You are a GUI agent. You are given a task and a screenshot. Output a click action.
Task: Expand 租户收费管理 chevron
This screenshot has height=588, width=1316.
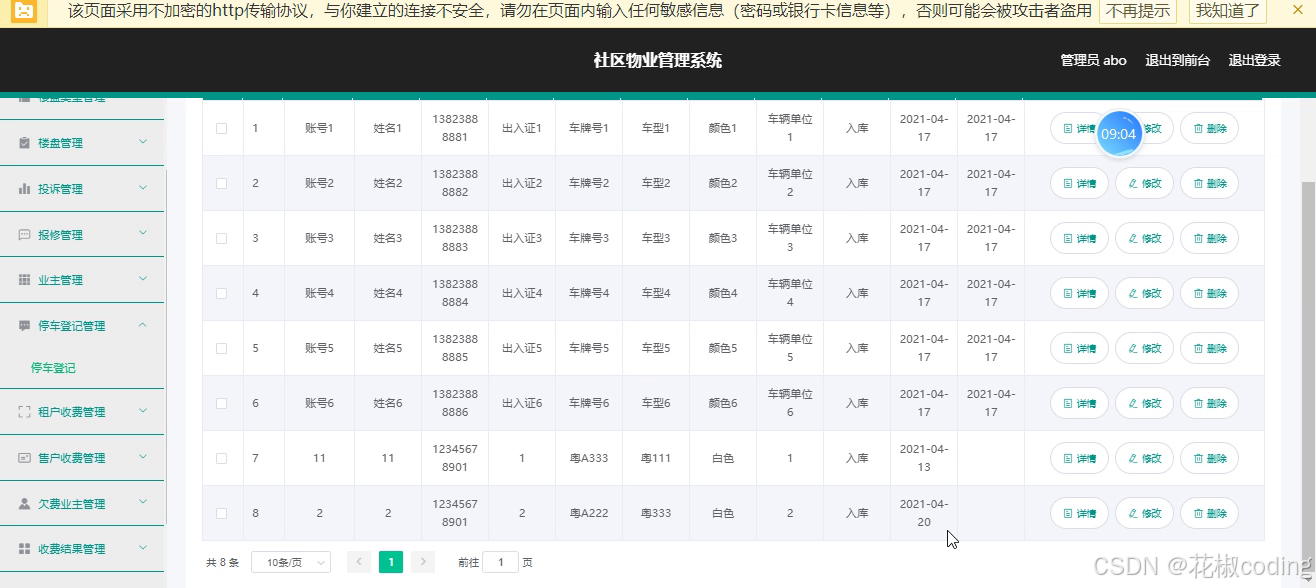(143, 411)
